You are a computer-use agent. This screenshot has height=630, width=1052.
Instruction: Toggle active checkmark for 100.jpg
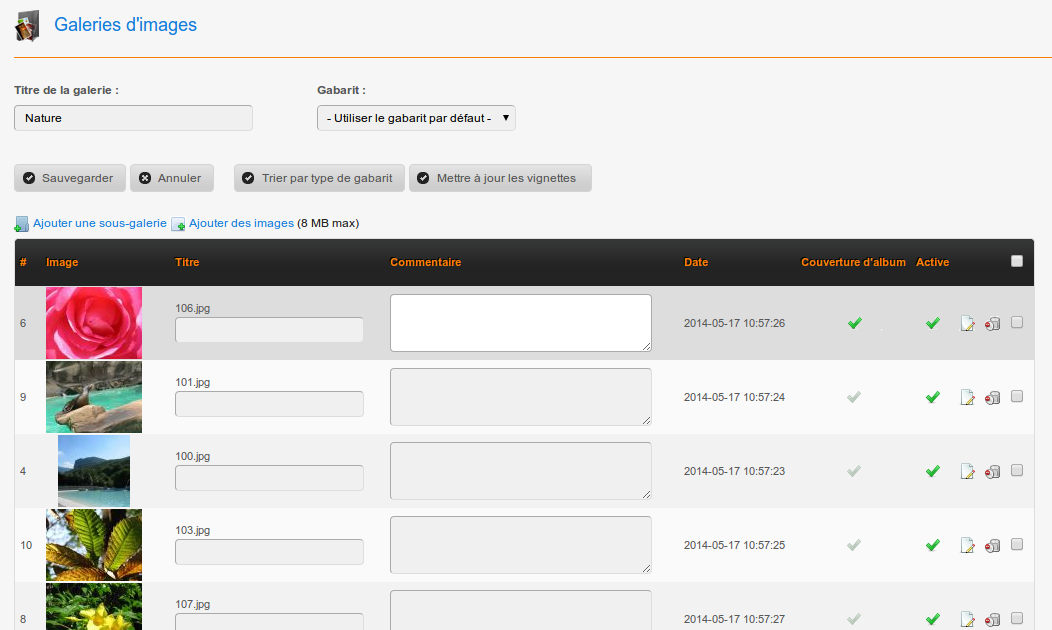pos(932,471)
